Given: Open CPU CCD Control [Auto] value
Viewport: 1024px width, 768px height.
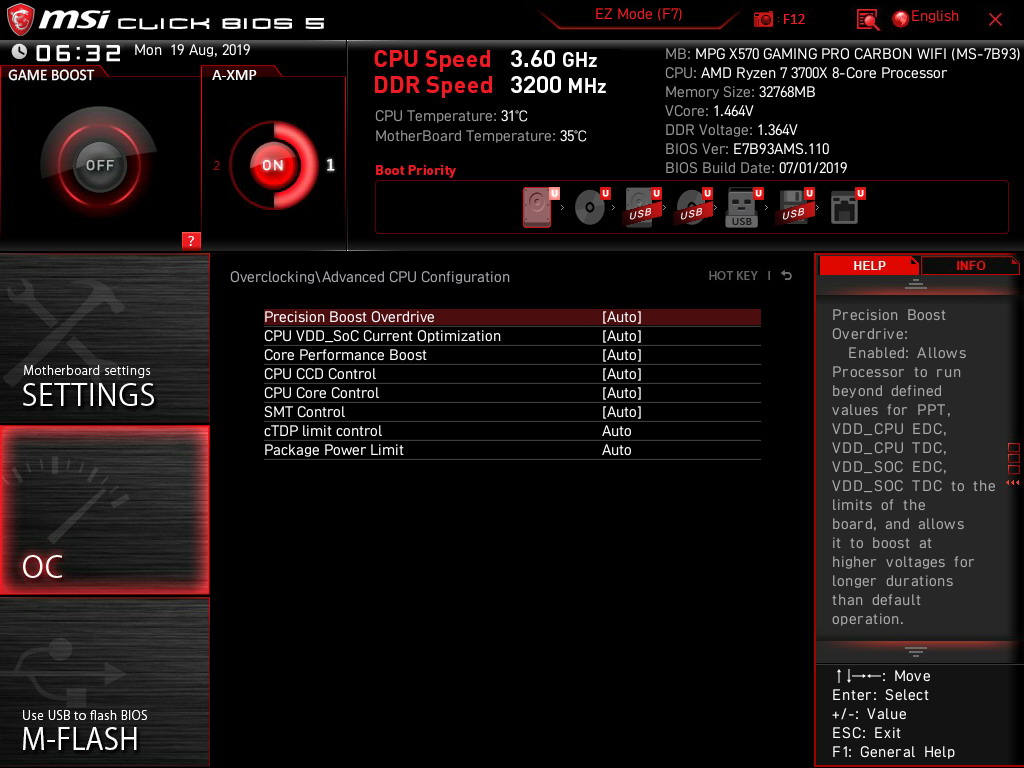Looking at the screenshot, I should (622, 374).
